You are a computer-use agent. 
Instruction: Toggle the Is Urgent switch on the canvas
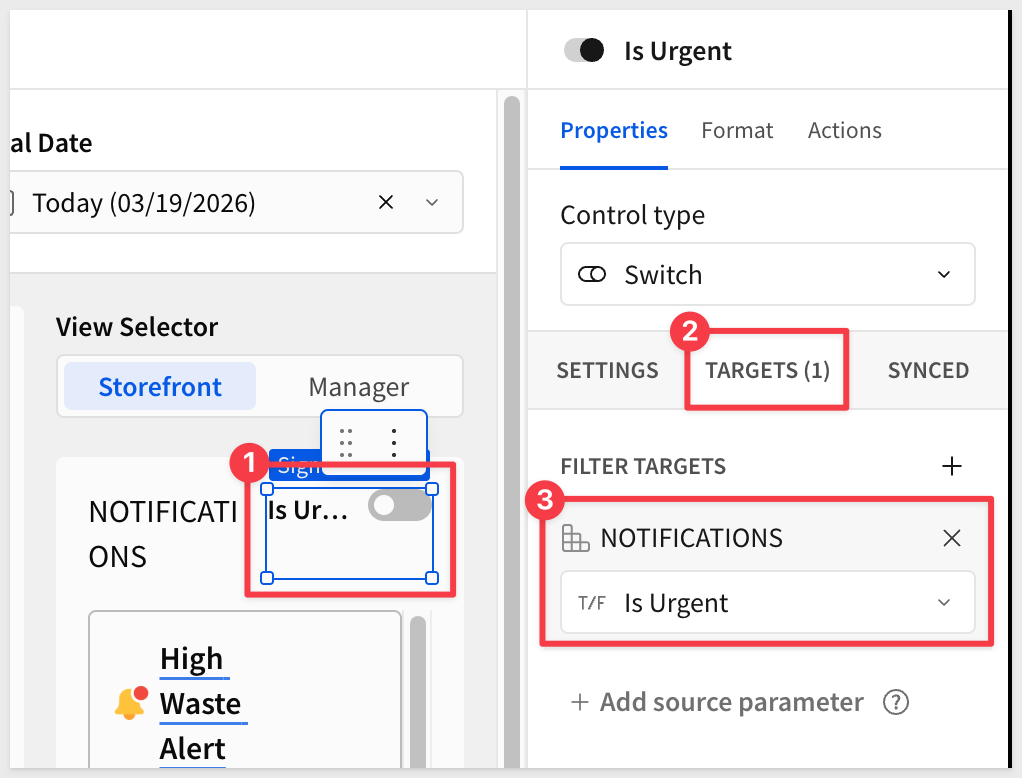[399, 506]
